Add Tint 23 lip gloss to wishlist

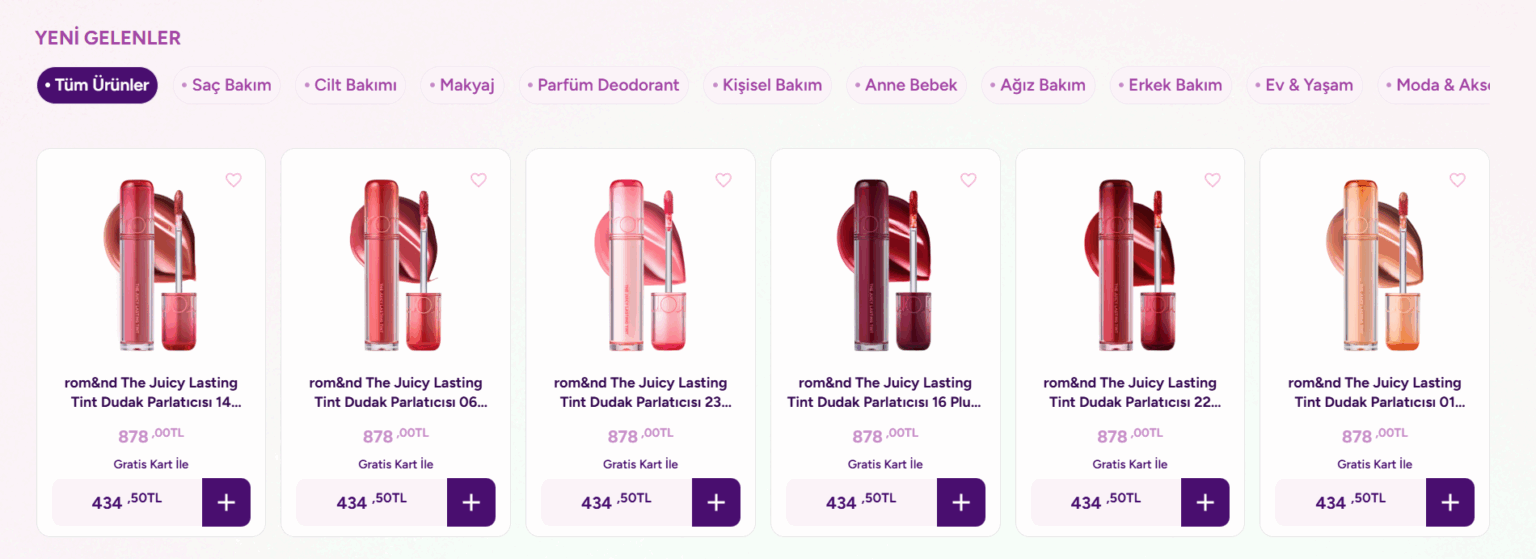point(723,180)
